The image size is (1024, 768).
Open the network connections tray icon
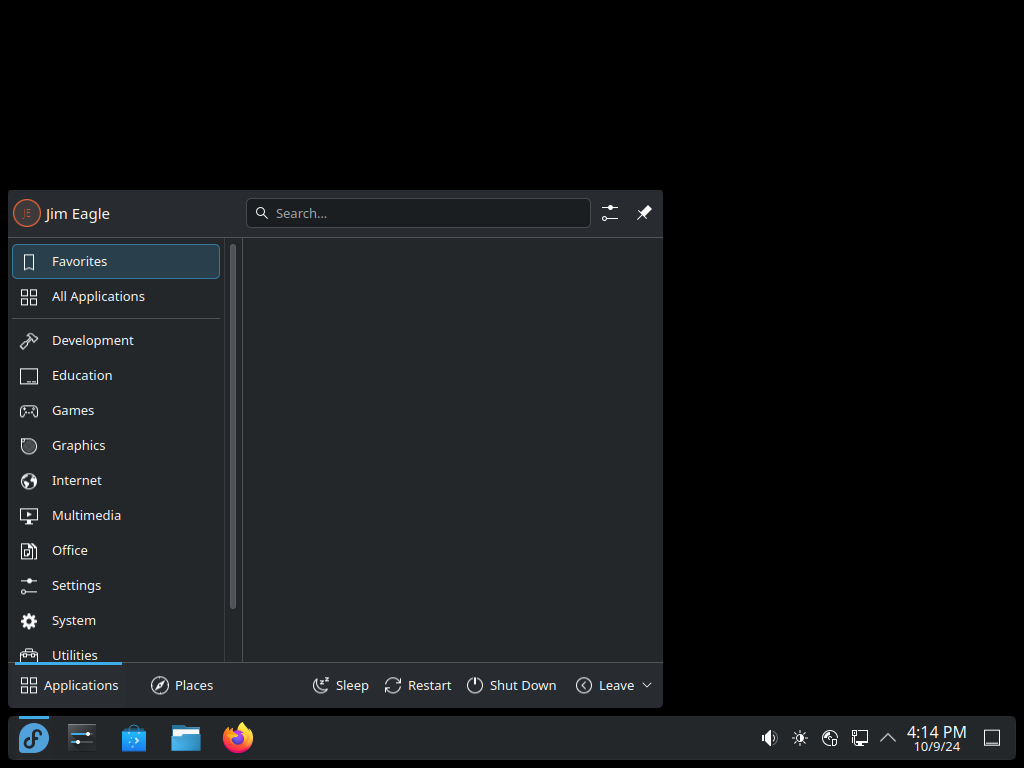pyautogui.click(x=860, y=738)
